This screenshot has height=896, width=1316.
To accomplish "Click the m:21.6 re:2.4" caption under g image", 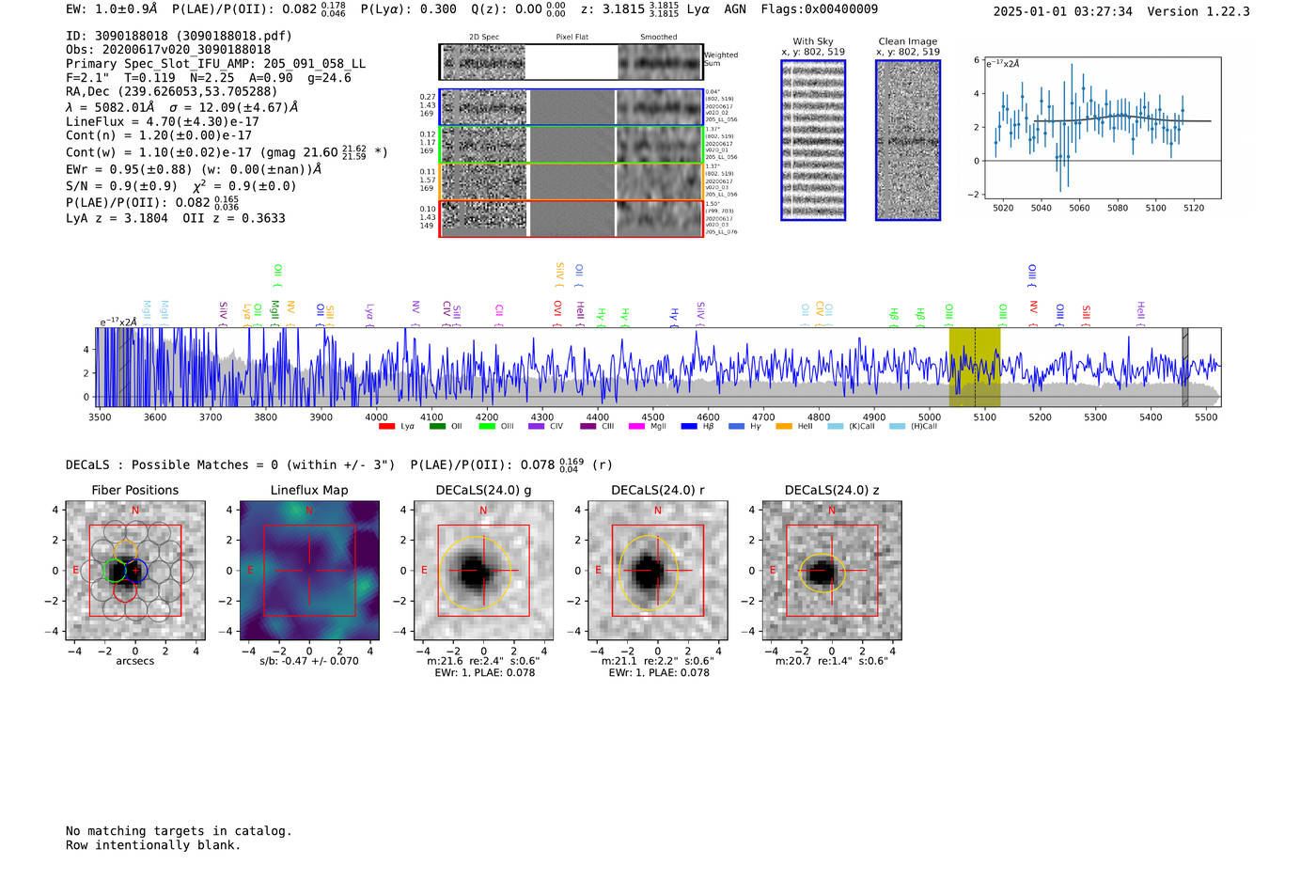I will click(x=483, y=661).
